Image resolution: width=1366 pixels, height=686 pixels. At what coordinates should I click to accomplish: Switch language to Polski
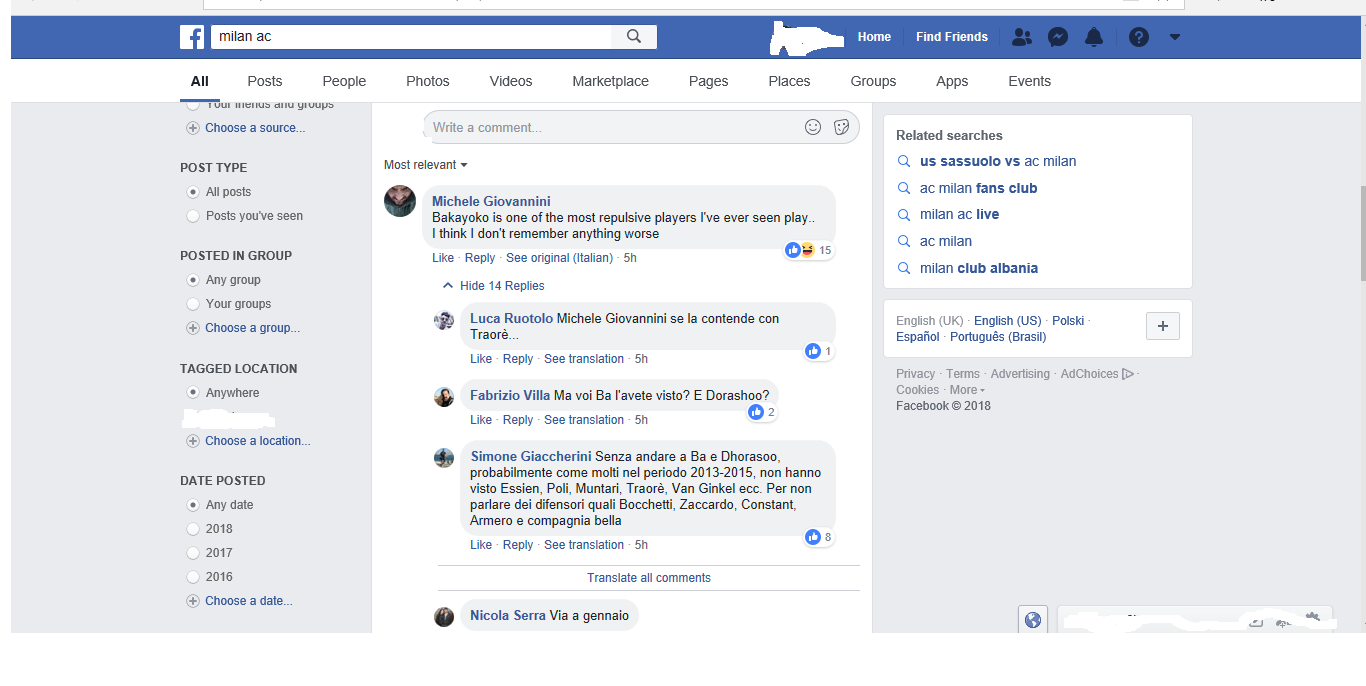pyautogui.click(x=1068, y=321)
